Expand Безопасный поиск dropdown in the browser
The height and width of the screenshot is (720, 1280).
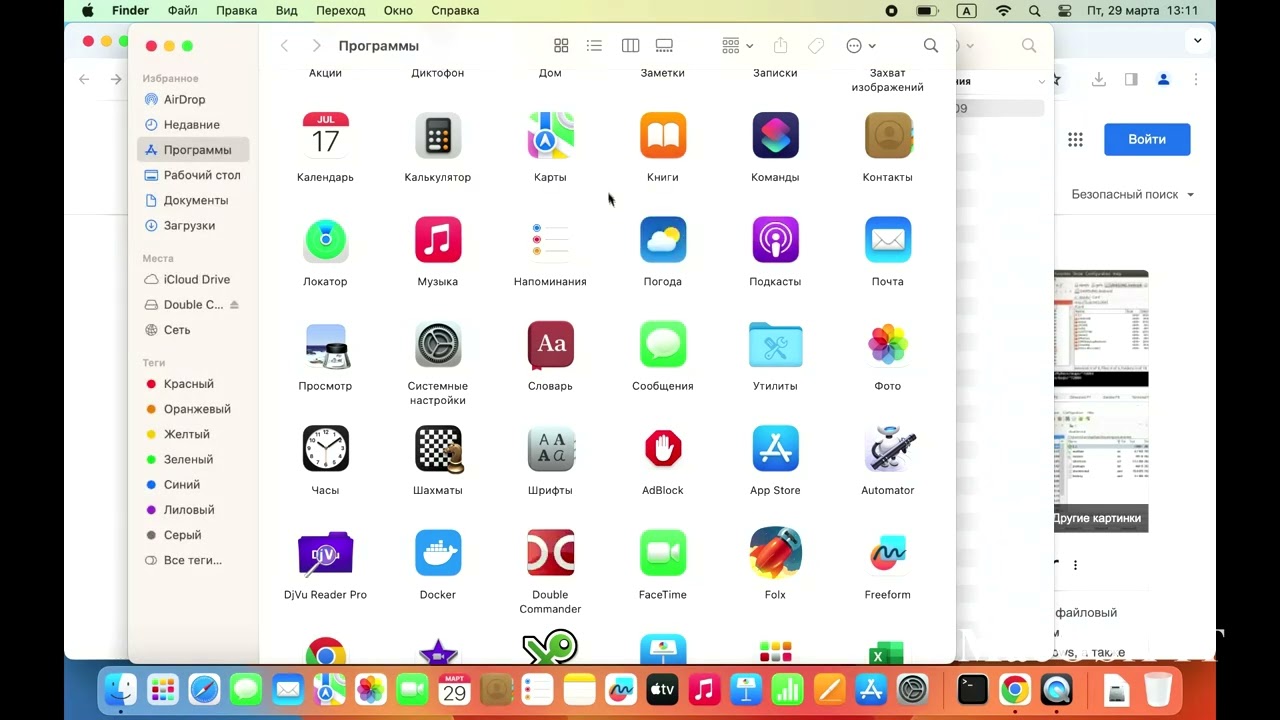[x=1133, y=195]
